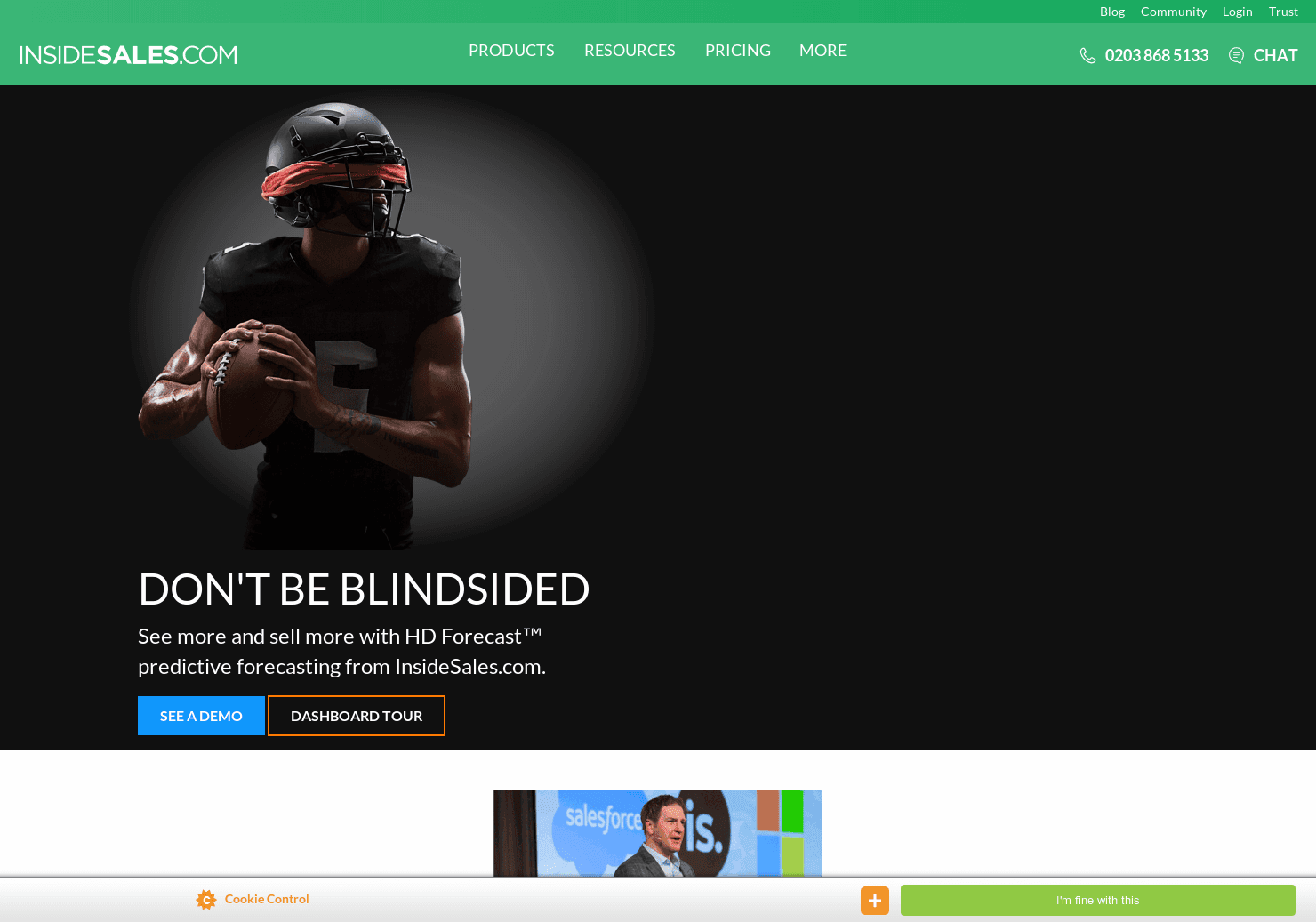The height and width of the screenshot is (922, 1316).
Task: Start a Chat session
Action: [x=1275, y=56]
